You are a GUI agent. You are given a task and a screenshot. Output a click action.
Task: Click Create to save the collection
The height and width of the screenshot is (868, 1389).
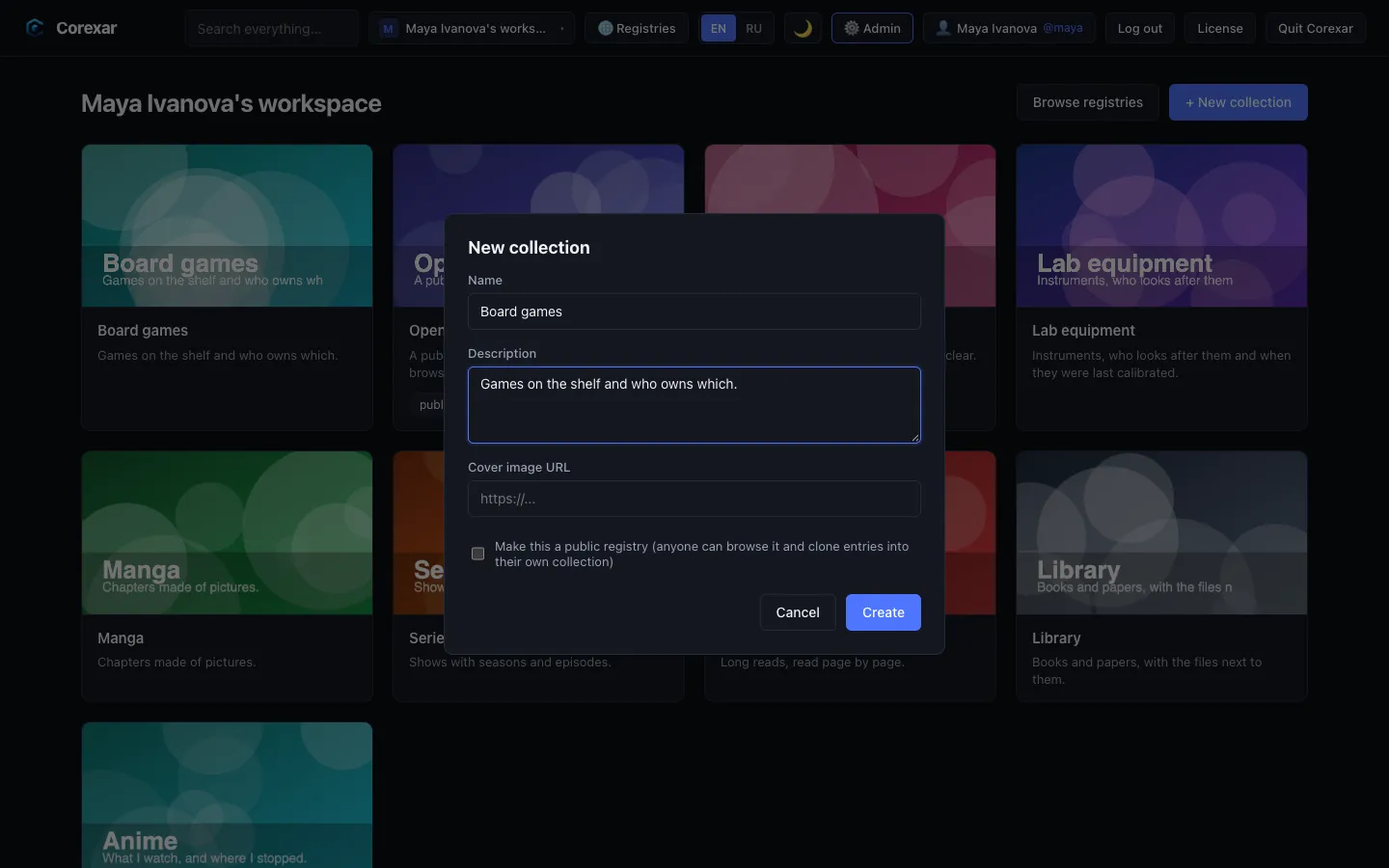pos(884,612)
